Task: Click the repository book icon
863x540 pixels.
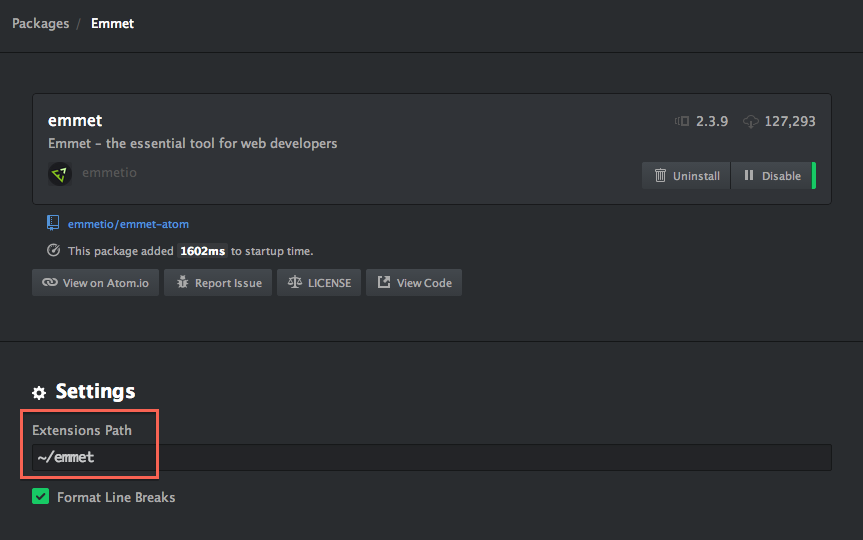Action: [53, 223]
